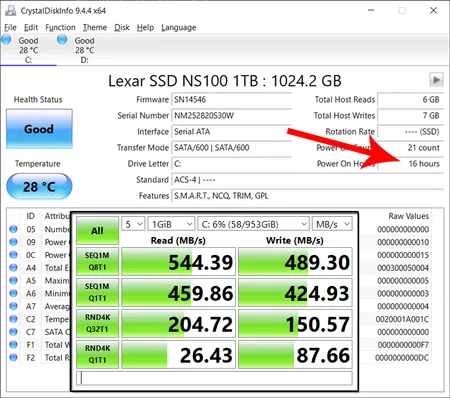Click the 489.30 sequential write result
Viewport: 450px width, 398px height.
pos(295,261)
